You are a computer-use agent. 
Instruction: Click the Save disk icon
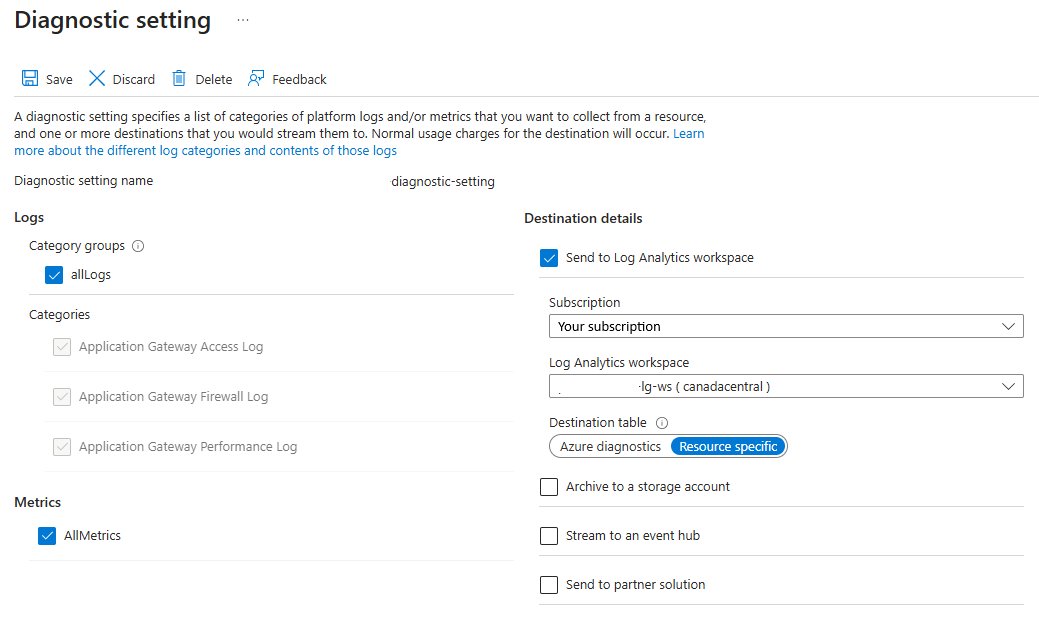30,79
